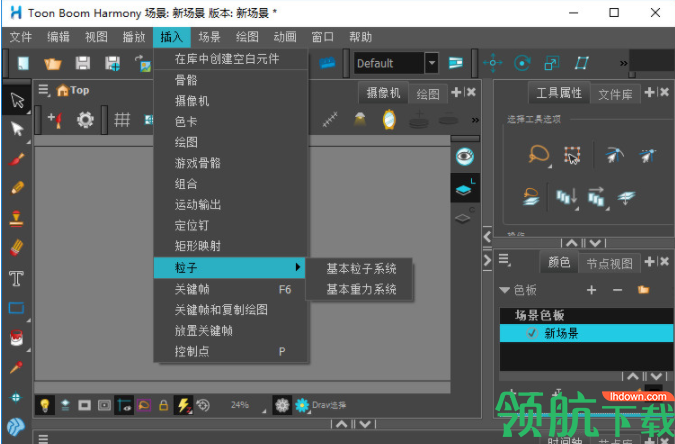This screenshot has height=444, width=675.
Task: Close the tool properties panel
Action: tap(665, 92)
